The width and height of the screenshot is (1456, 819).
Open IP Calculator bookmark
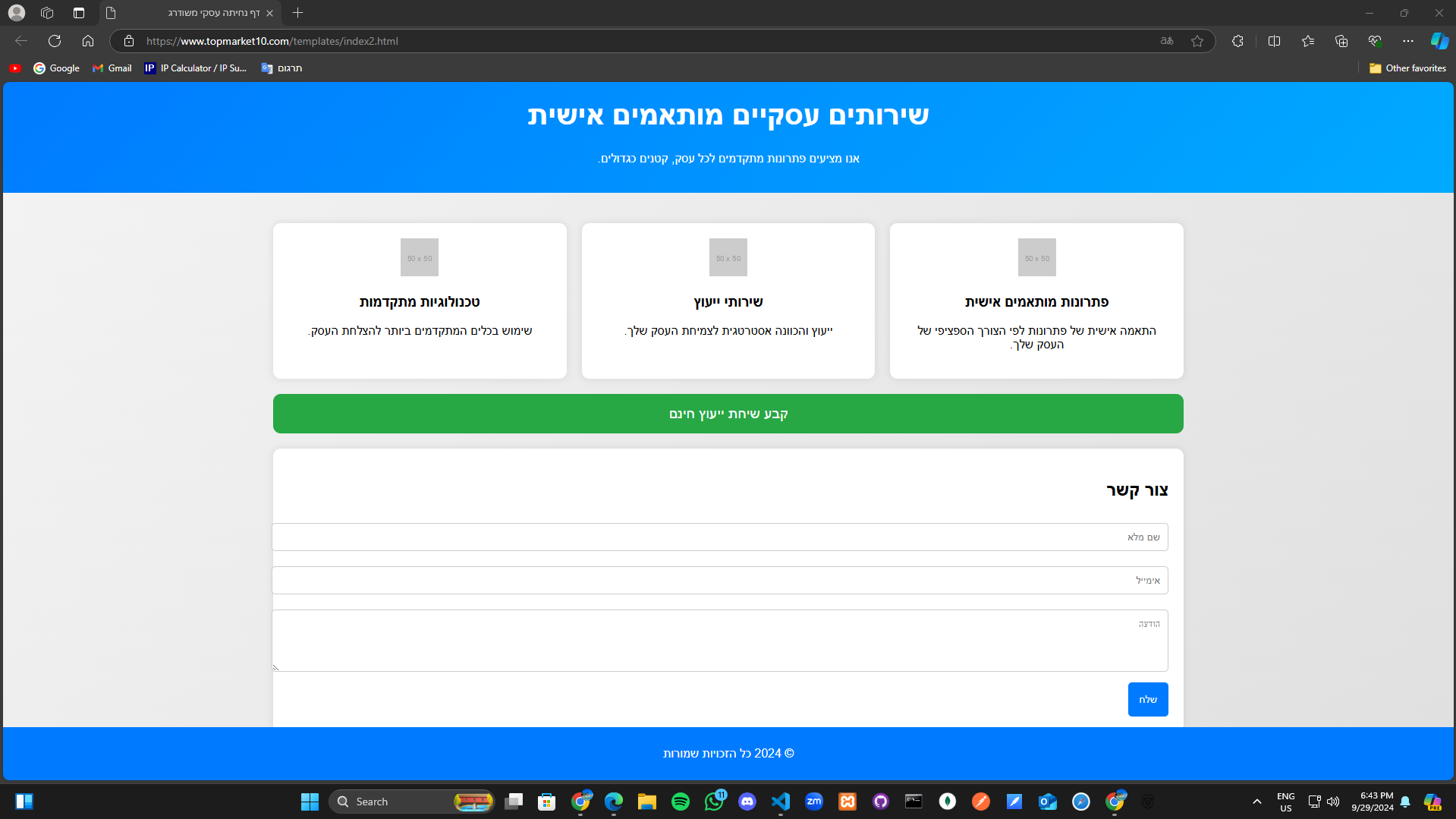coord(196,68)
